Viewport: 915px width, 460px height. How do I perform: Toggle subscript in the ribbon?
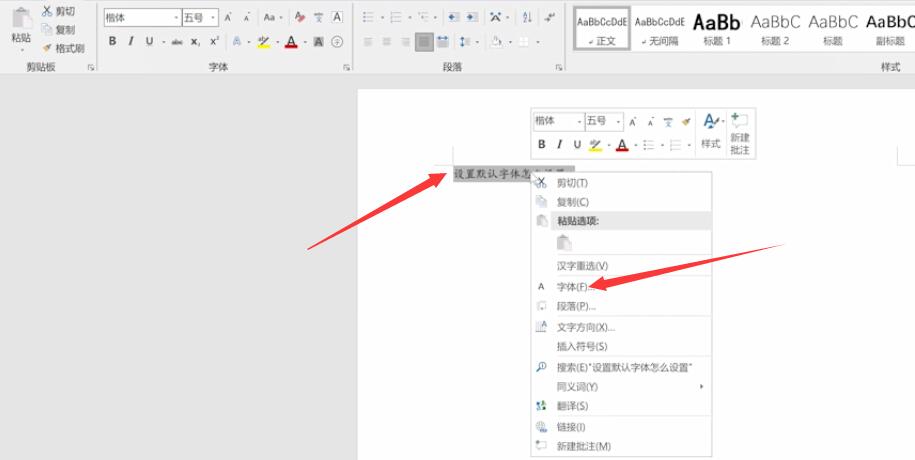click(x=195, y=42)
